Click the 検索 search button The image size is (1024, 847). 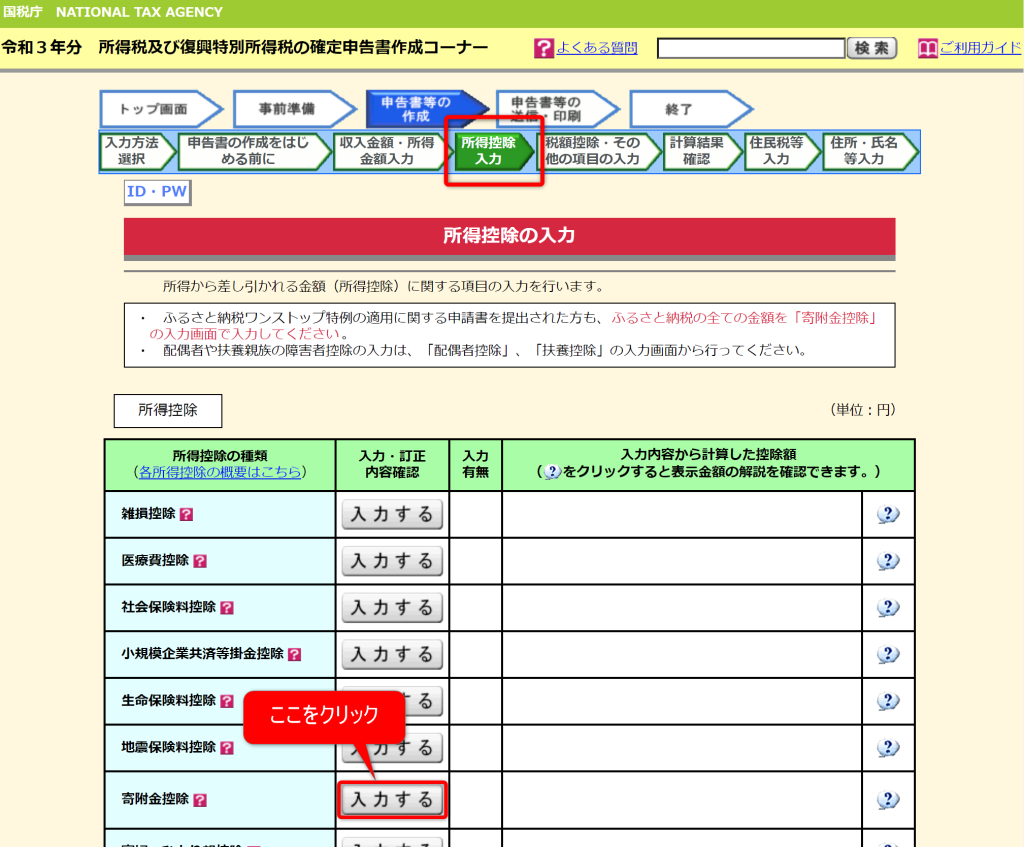[871, 48]
